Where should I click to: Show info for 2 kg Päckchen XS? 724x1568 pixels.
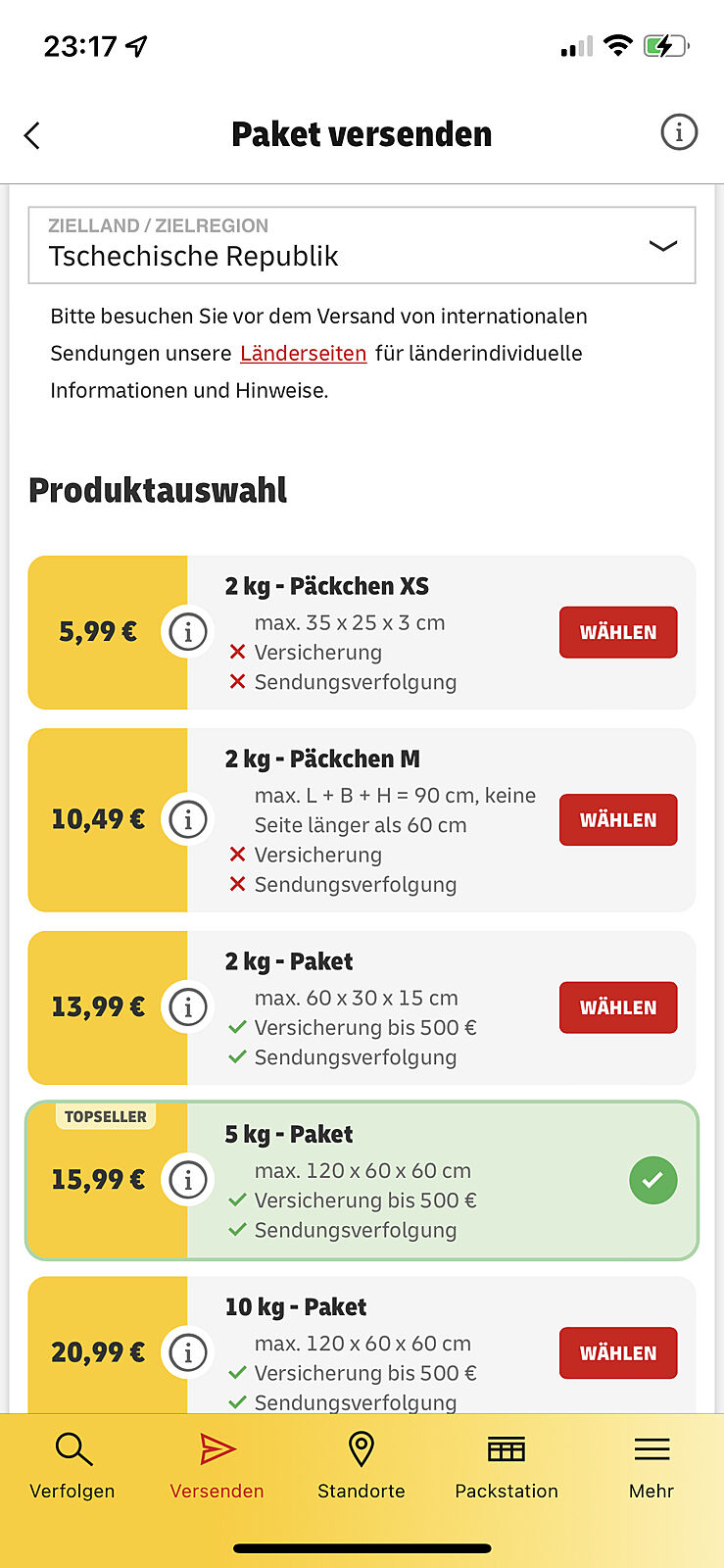click(x=188, y=632)
